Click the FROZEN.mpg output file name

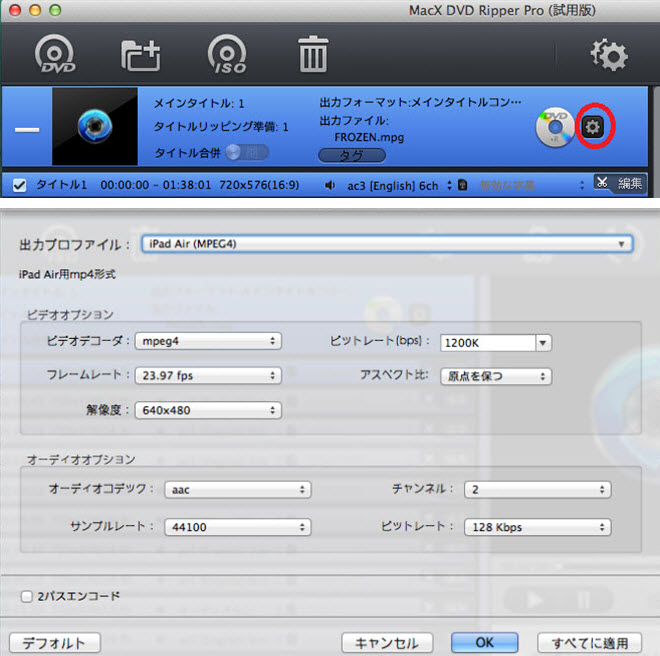pos(369,137)
